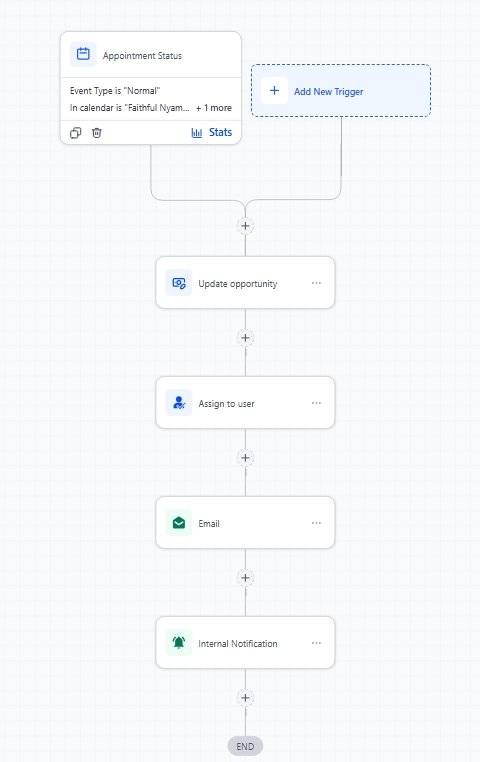Insert step between Email and Internal Notification
Screen dimensions: 480x762
pyautogui.click(x=245, y=578)
